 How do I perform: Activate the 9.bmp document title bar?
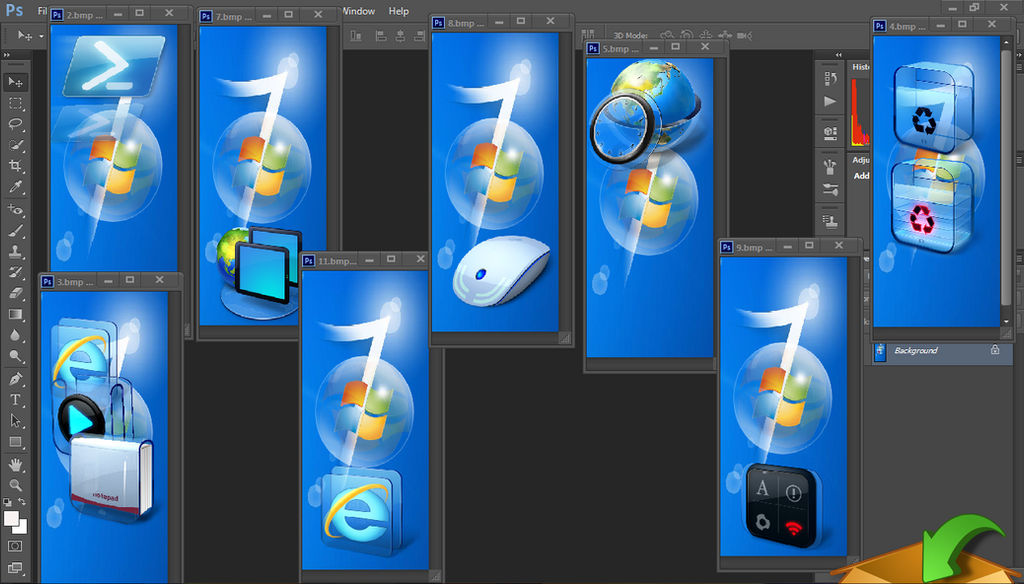[790, 247]
